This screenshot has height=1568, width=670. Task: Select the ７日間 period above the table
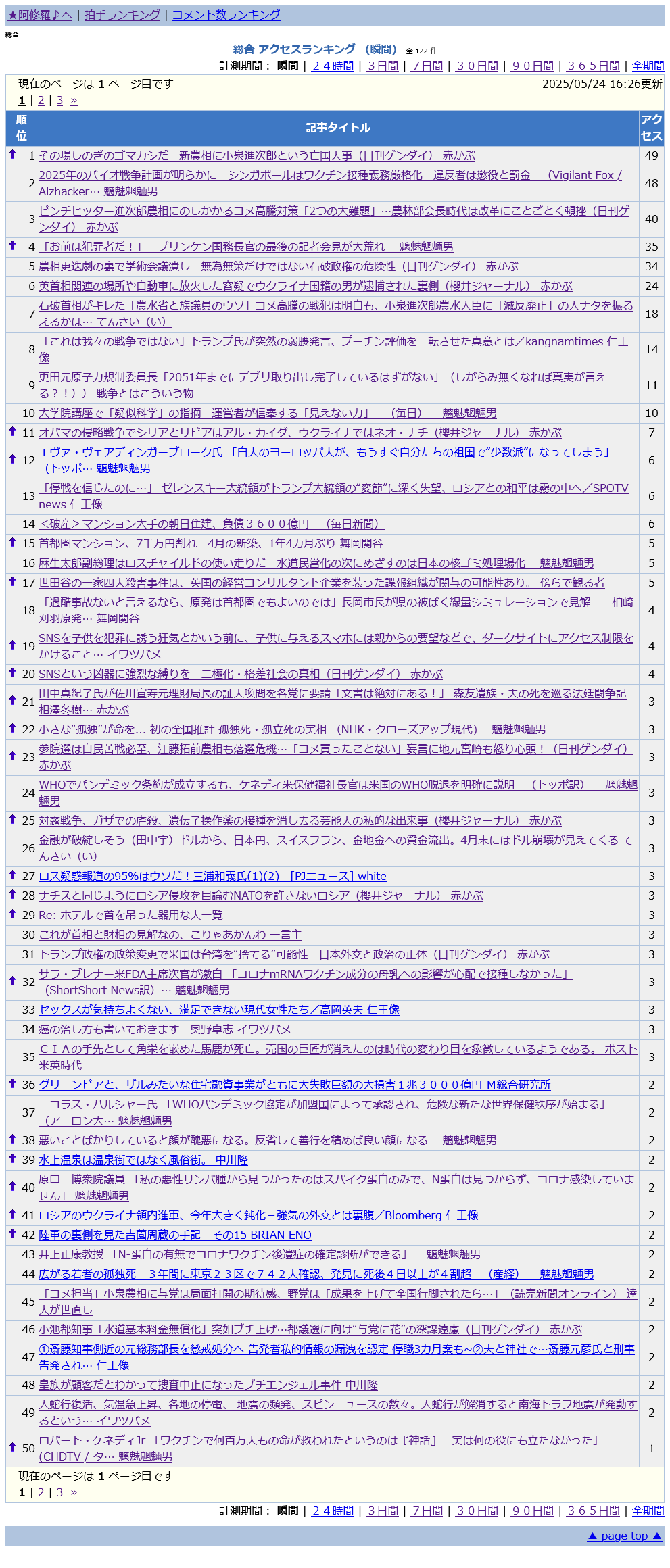coord(427,66)
